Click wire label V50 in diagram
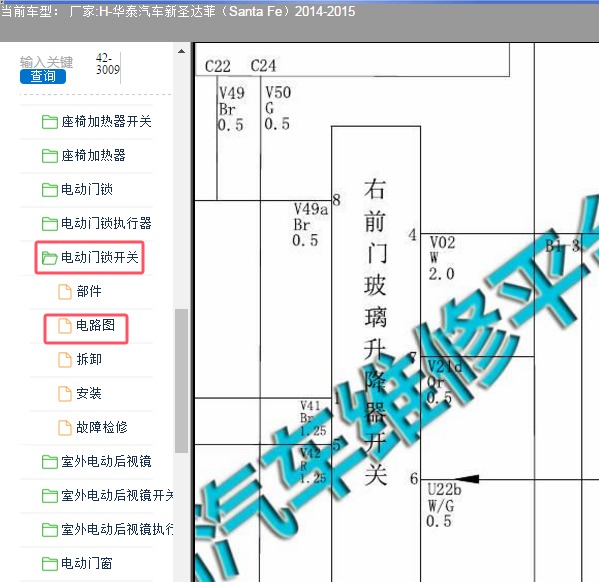This screenshot has width=599, height=582. coord(278,92)
